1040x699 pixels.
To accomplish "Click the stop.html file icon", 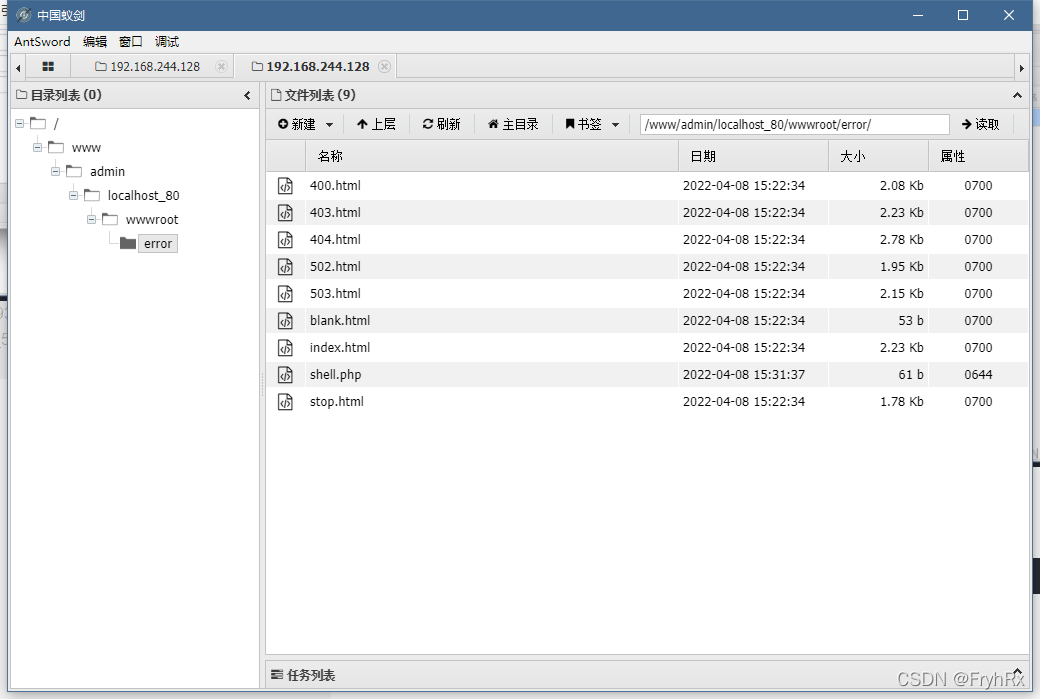I will 285,402.
